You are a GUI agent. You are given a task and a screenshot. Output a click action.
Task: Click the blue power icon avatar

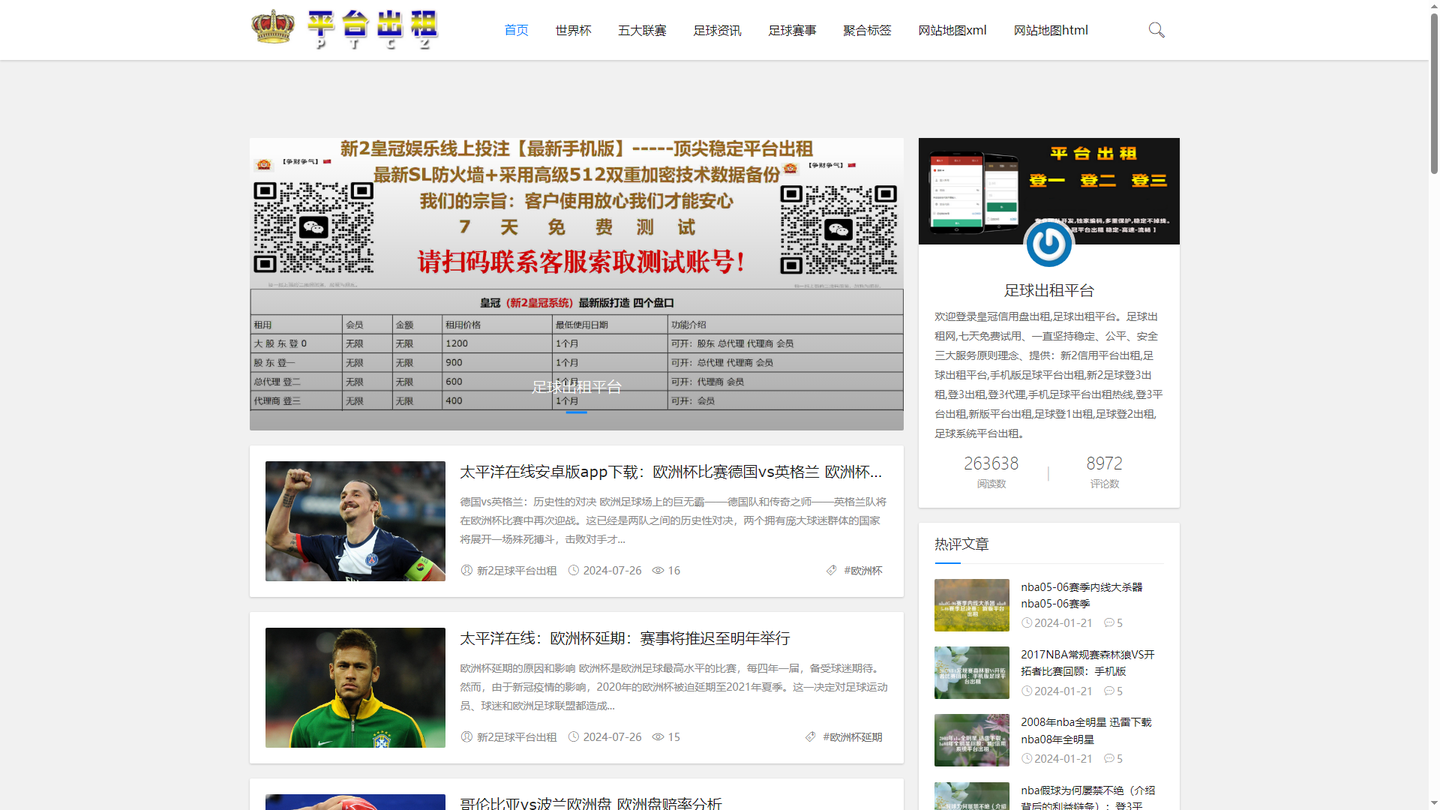(1049, 243)
